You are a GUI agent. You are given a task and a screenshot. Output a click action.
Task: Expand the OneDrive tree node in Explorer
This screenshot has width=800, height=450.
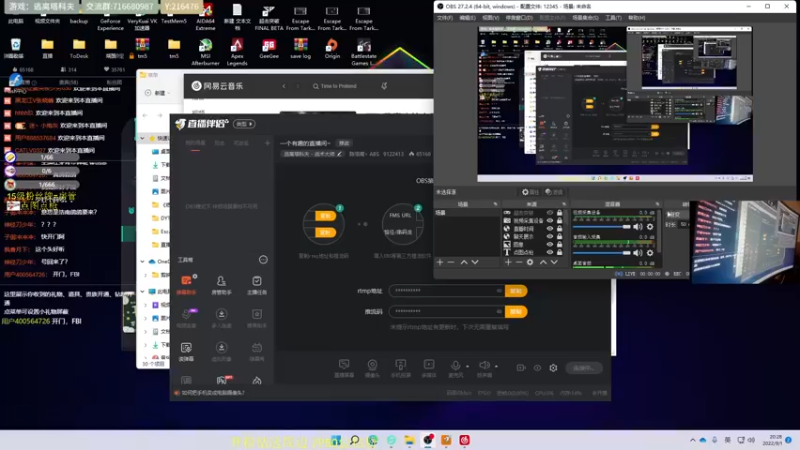pos(142,261)
